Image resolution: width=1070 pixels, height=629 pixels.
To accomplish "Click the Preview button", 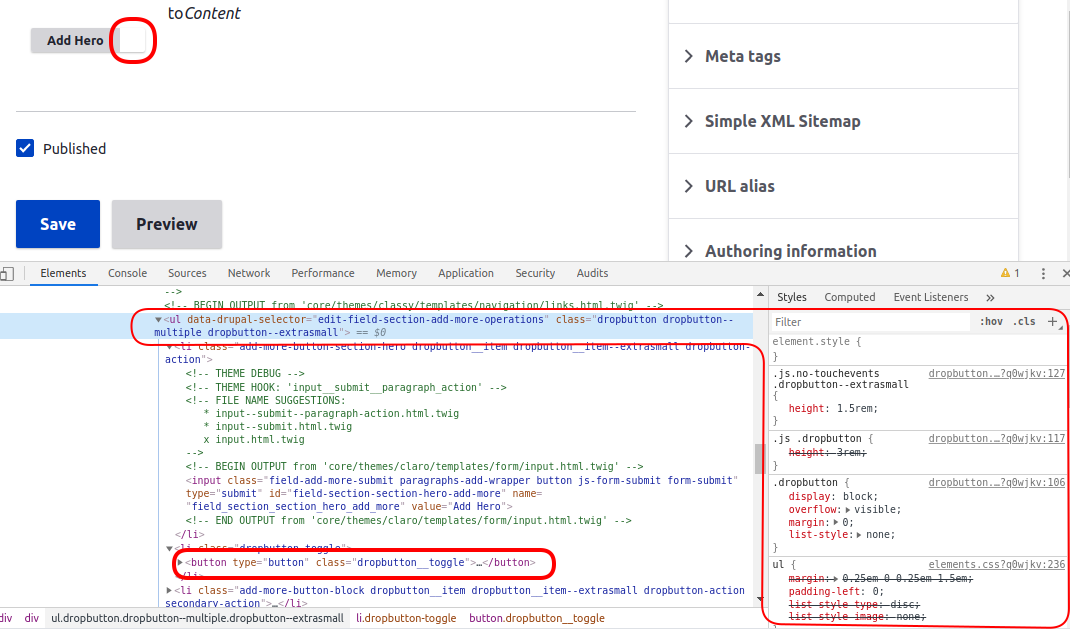I will point(166,224).
